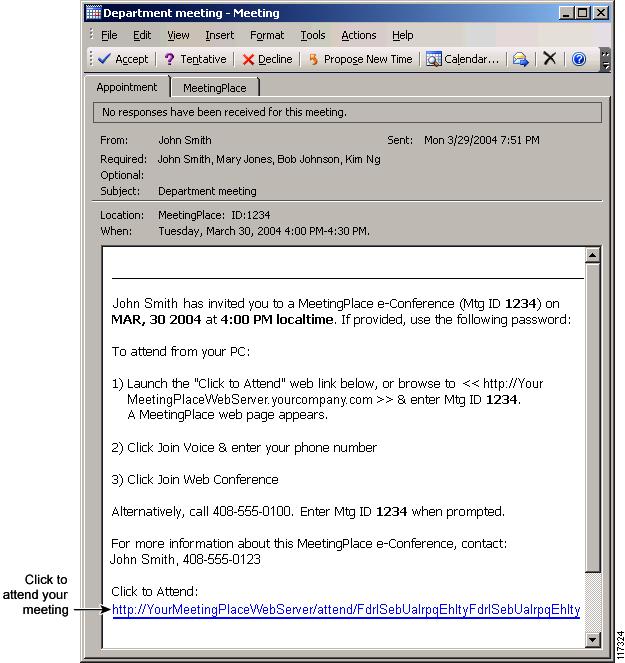Click the '3) Click Join Web Conference' line
The image size is (625, 663).
tap(195, 480)
